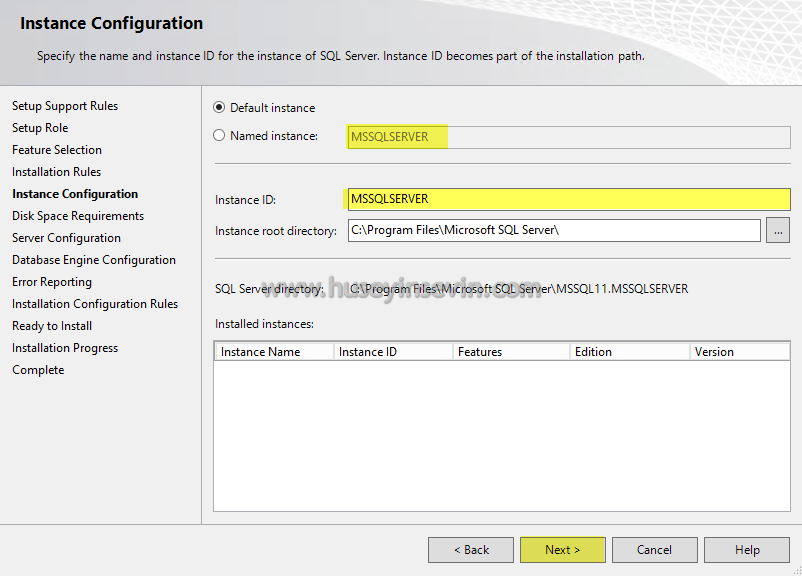The width and height of the screenshot is (802, 576).
Task: Go to Setup Role step
Action: point(40,128)
